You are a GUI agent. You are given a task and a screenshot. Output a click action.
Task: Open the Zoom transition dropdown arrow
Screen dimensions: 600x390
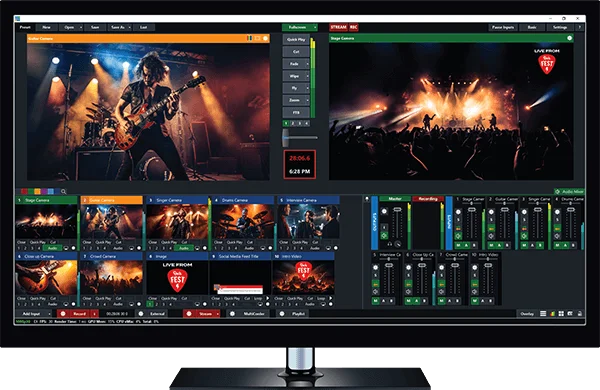tap(307, 100)
